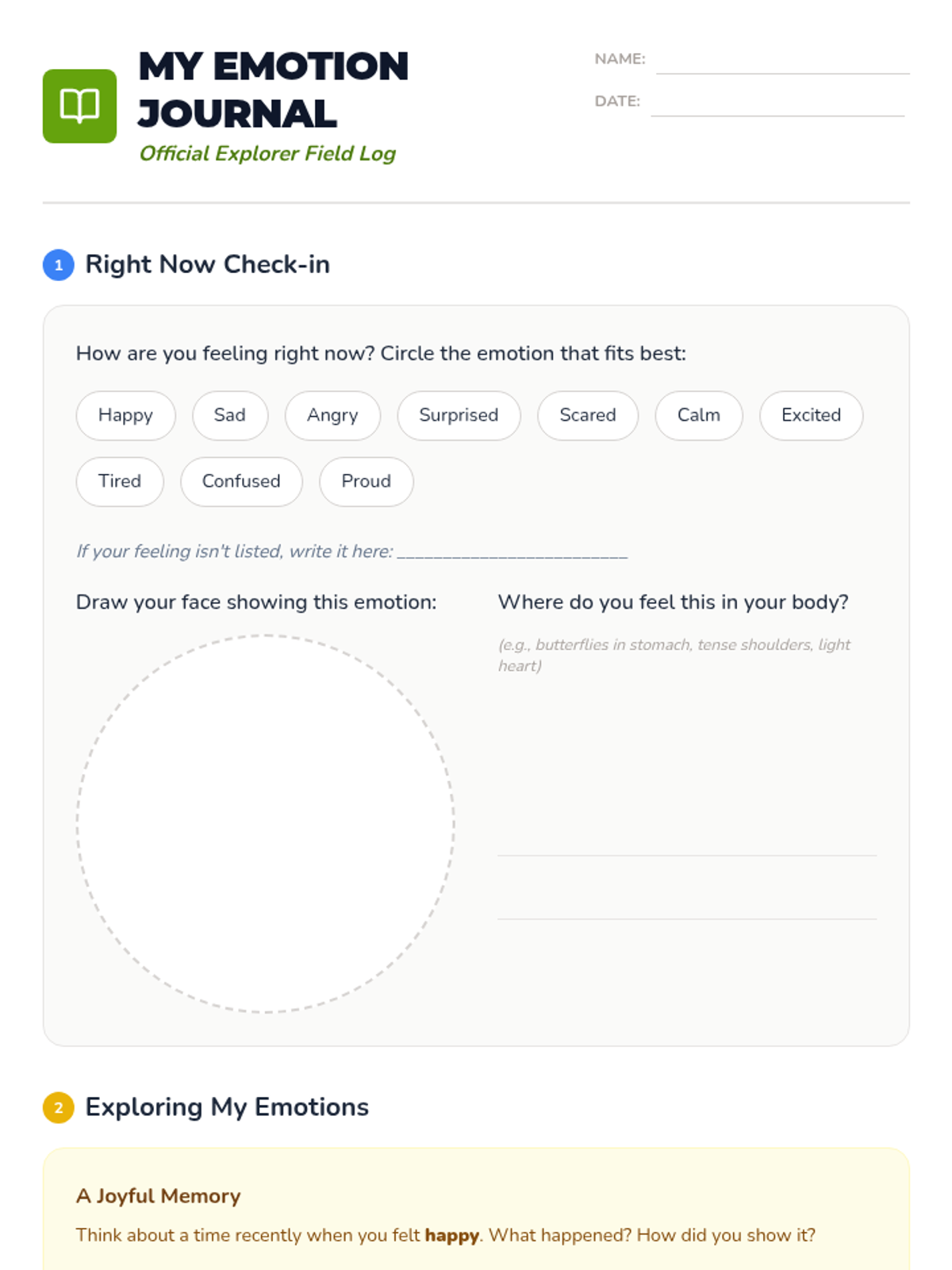Pick the Calm emotion chip

click(x=699, y=415)
